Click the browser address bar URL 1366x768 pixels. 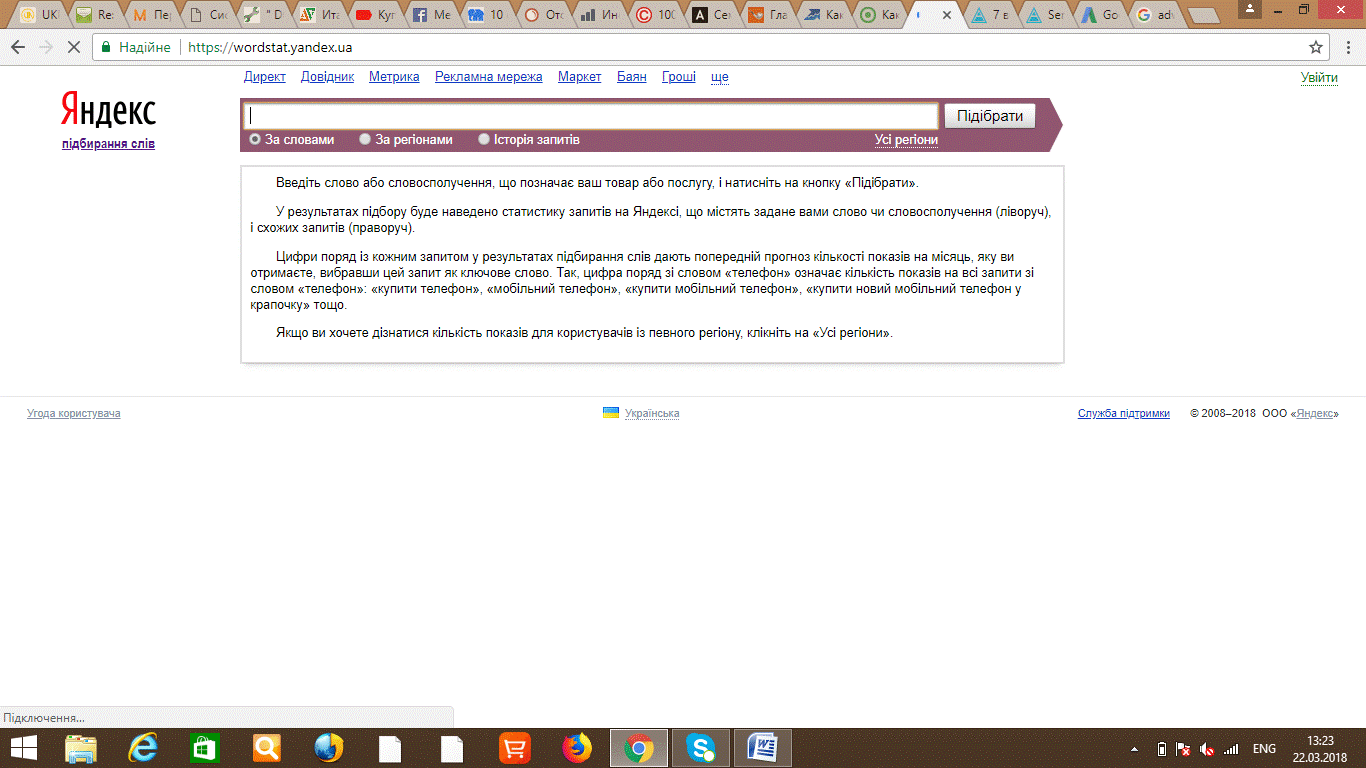(270, 47)
